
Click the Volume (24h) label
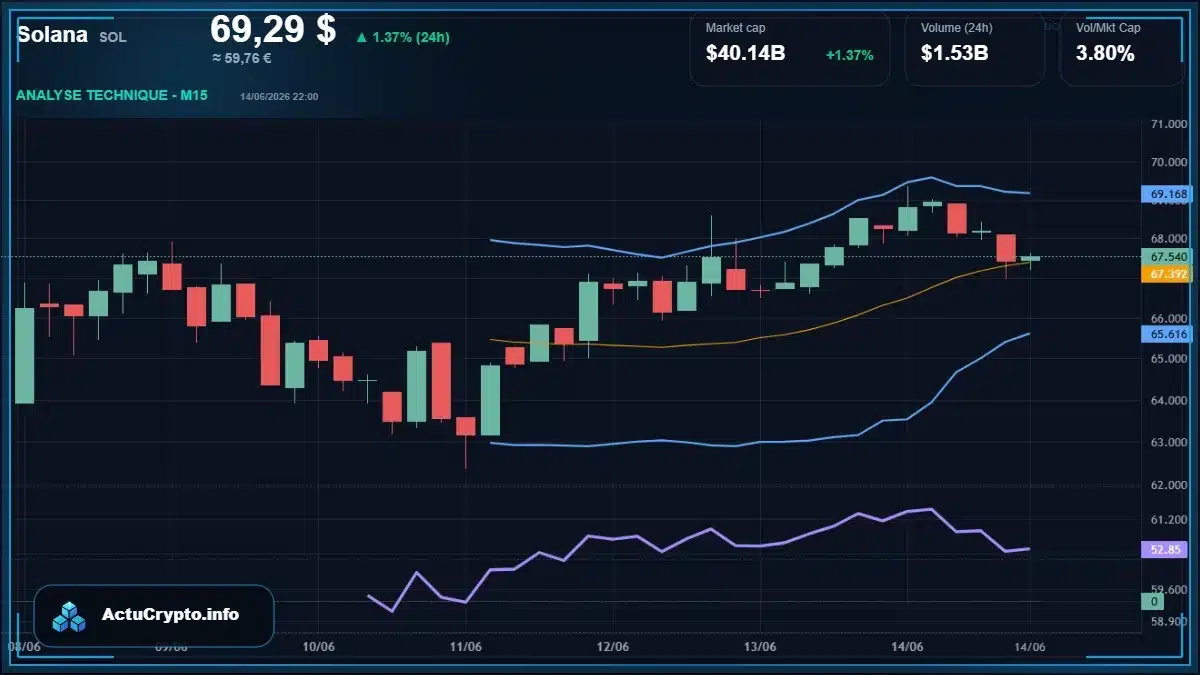(x=955, y=28)
